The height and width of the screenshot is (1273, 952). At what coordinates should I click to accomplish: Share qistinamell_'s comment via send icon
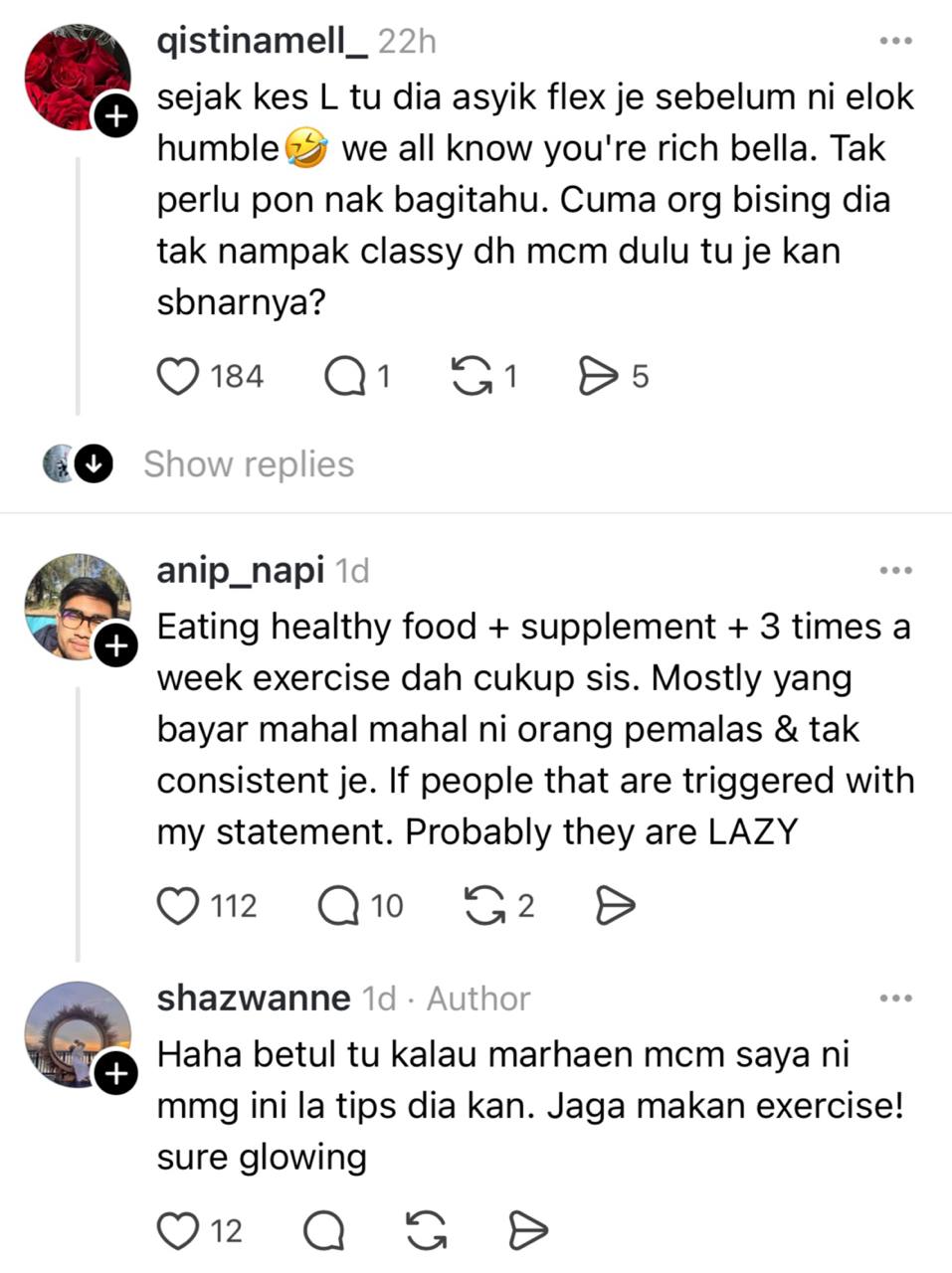599,377
